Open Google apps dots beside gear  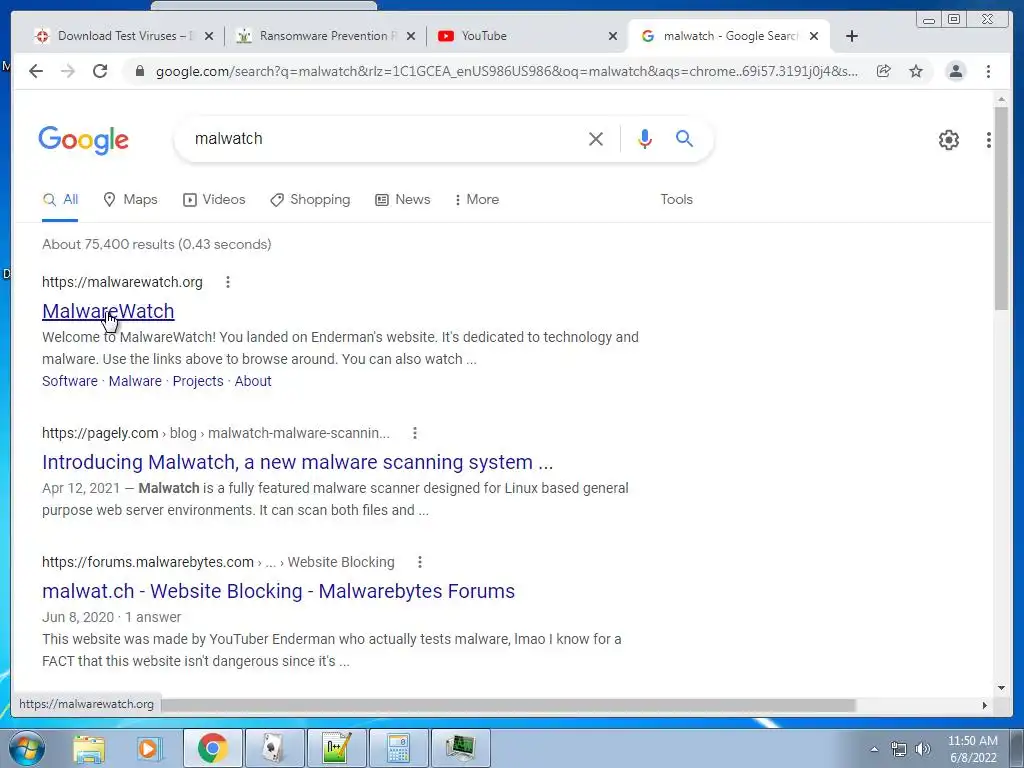click(x=988, y=139)
